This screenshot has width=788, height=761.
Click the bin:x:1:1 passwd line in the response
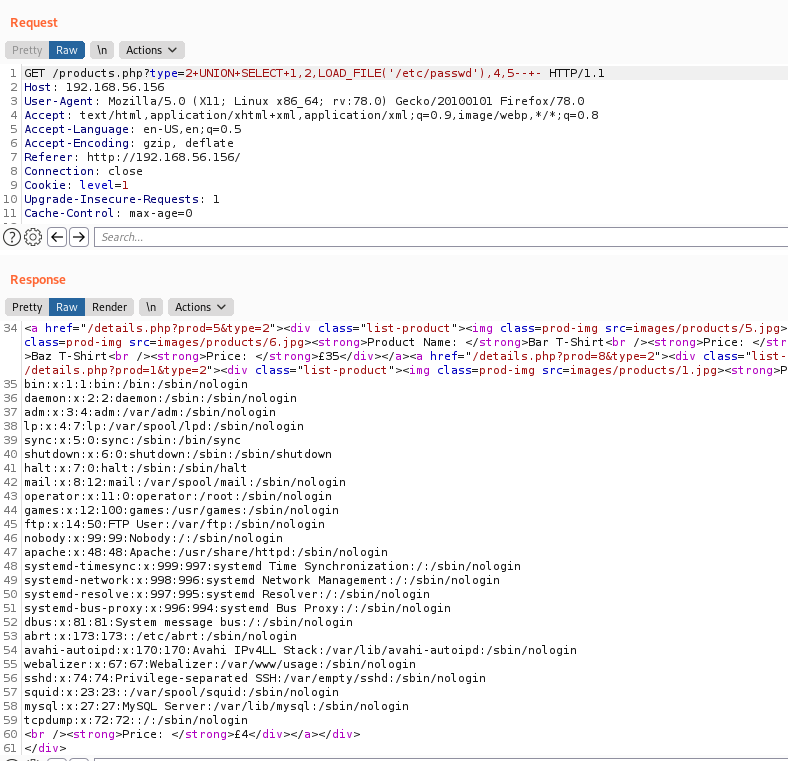[x=136, y=385]
